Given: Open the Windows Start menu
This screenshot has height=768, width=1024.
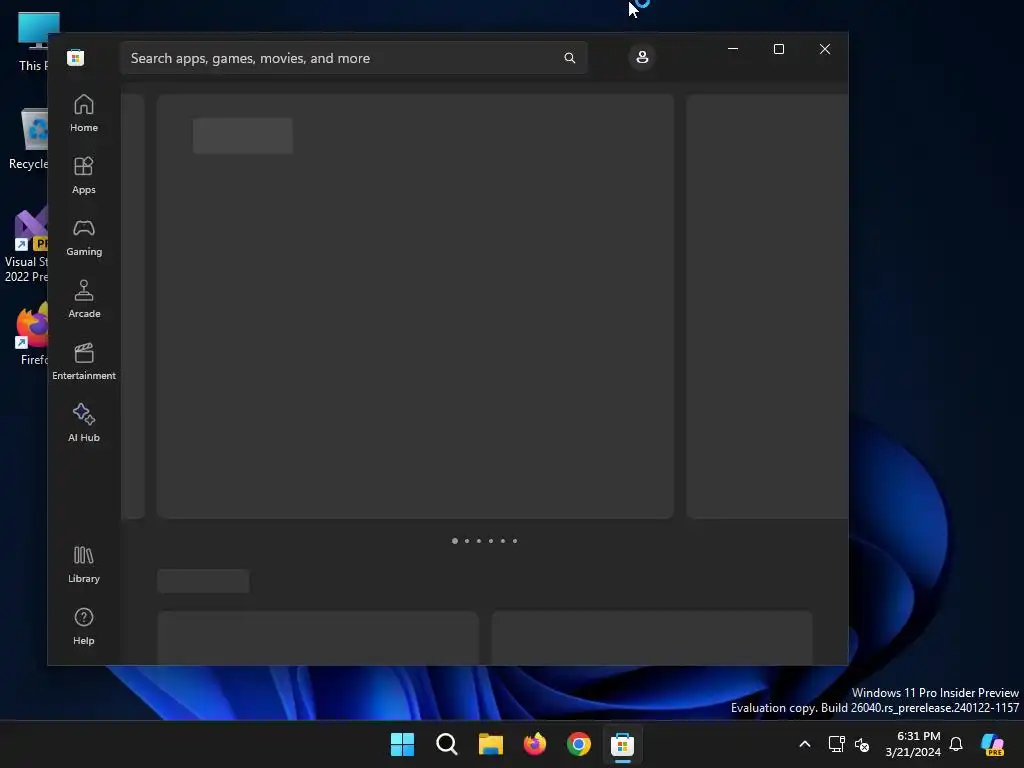Looking at the screenshot, I should point(402,744).
